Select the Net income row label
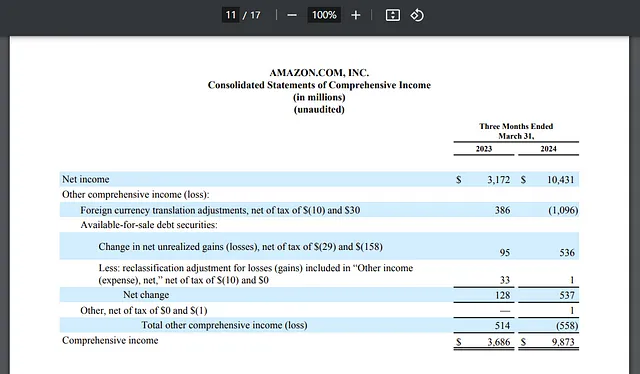Screen dimensions: 640x374 point(86,179)
